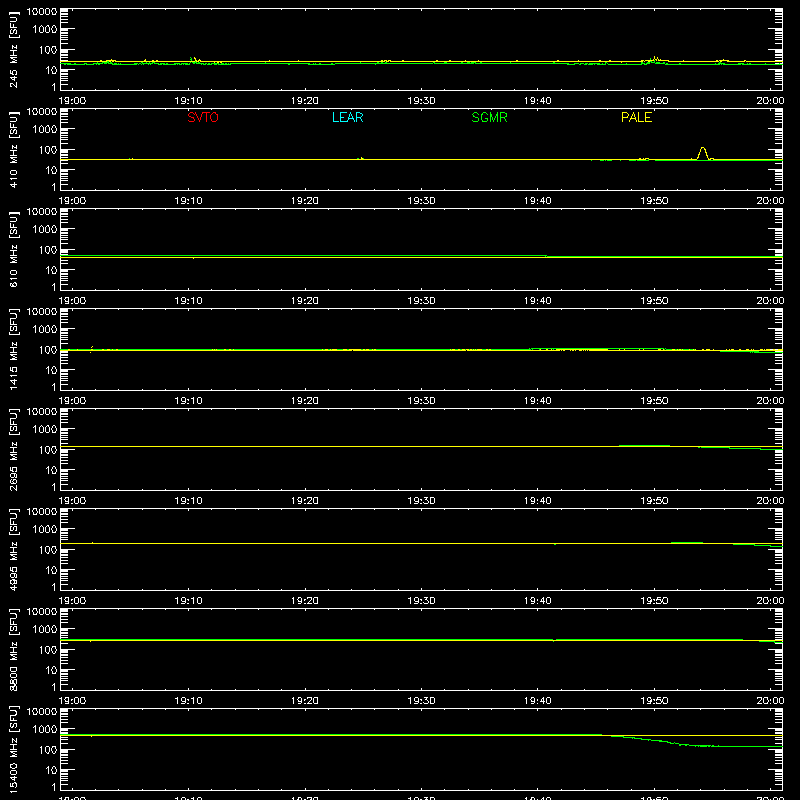
Task: Click the 1 y-axis label of 610 MHz plot
Action: (54, 288)
